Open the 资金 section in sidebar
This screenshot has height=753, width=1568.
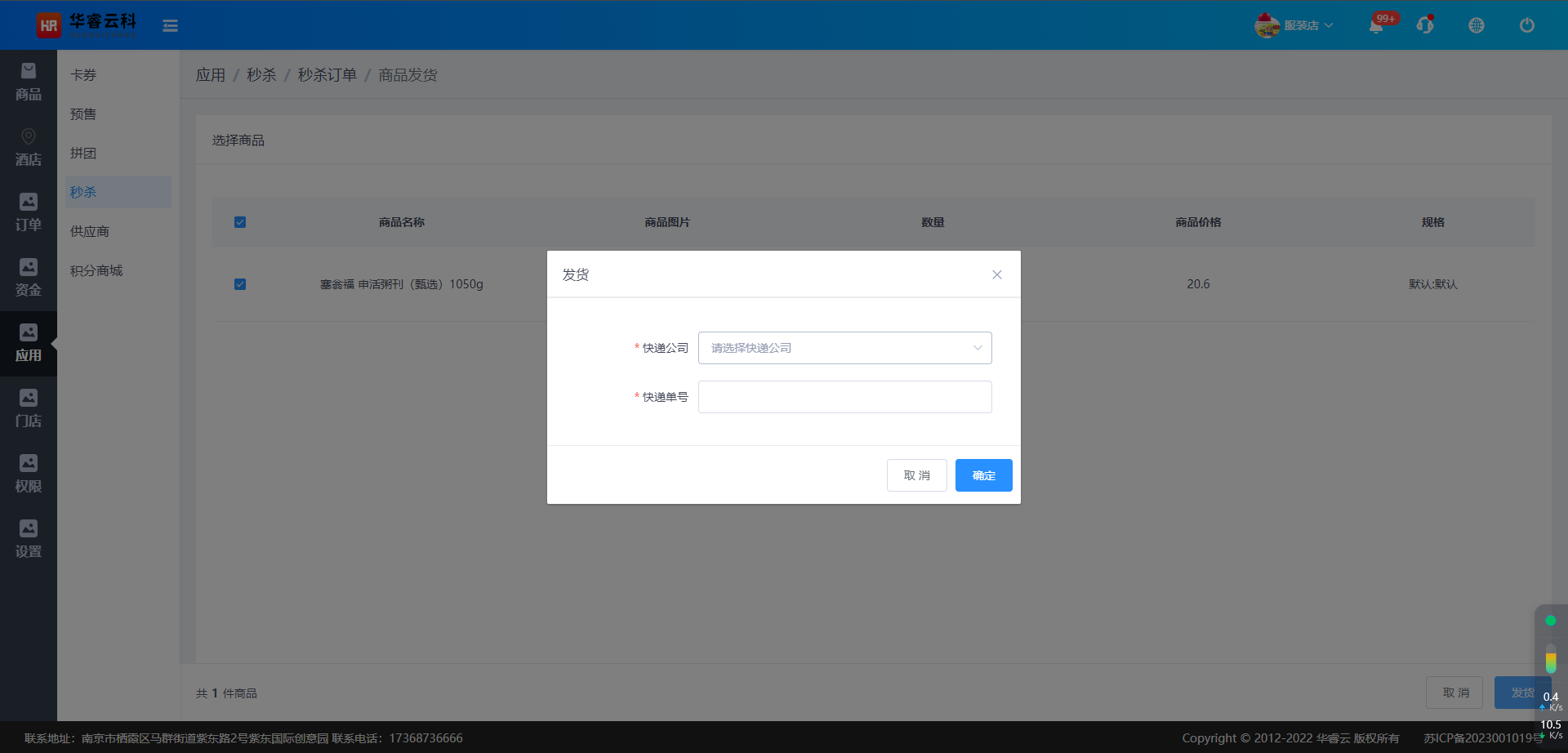tap(29, 278)
